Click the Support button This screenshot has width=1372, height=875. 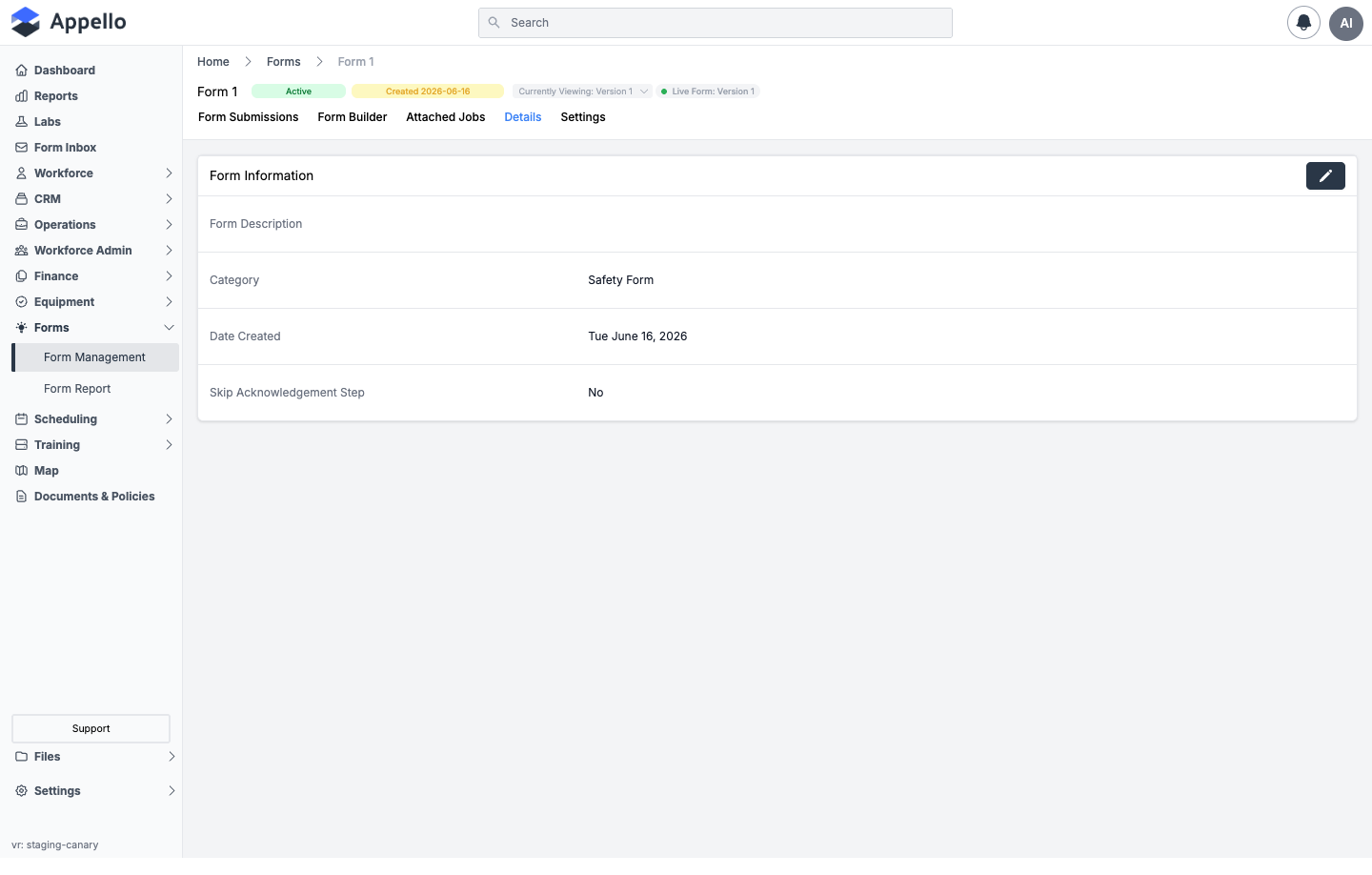pyautogui.click(x=91, y=728)
